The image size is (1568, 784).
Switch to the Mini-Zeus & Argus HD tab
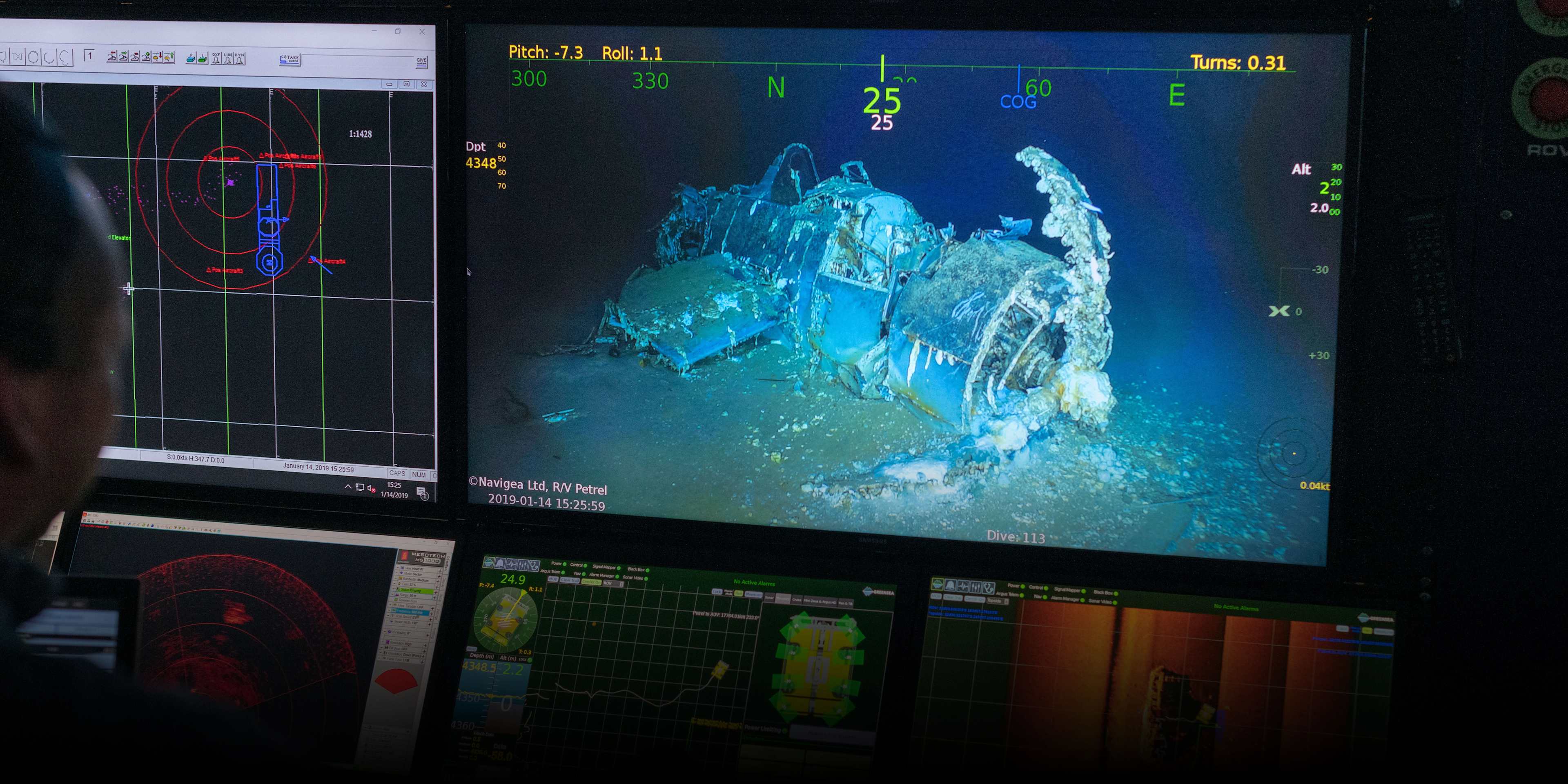pyautogui.click(x=820, y=601)
